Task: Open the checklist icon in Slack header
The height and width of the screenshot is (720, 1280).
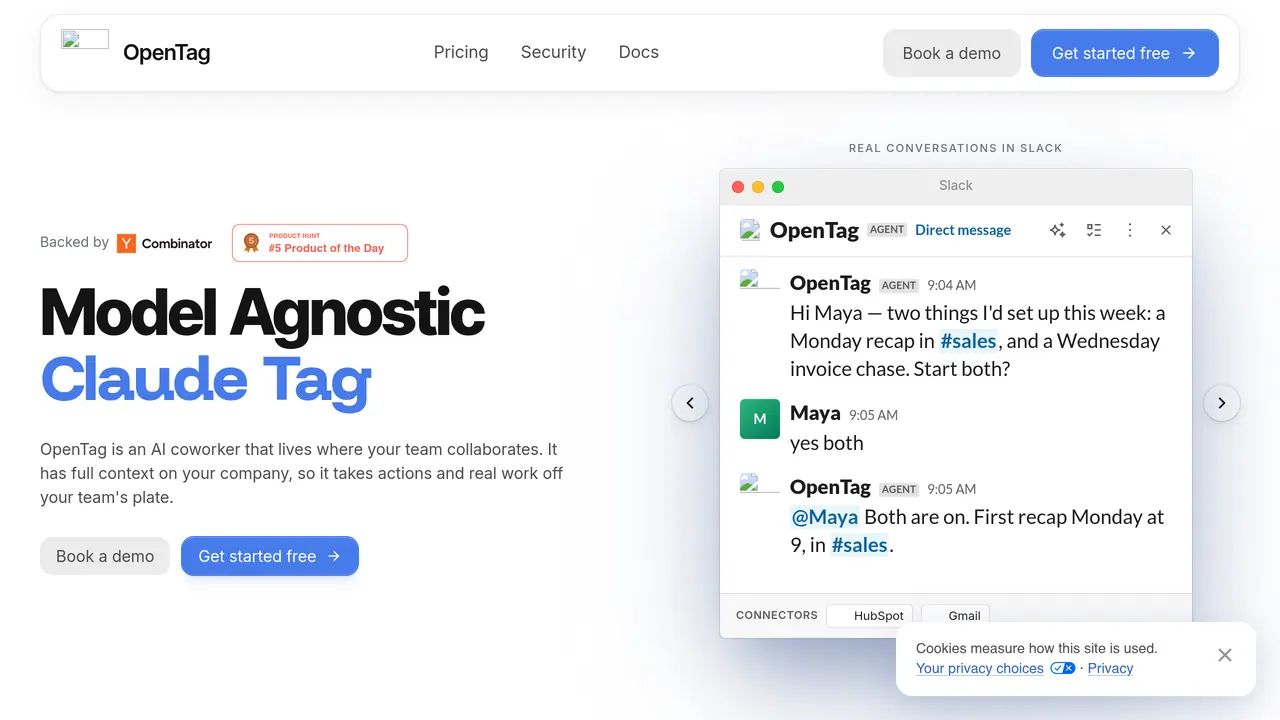Action: [1094, 230]
